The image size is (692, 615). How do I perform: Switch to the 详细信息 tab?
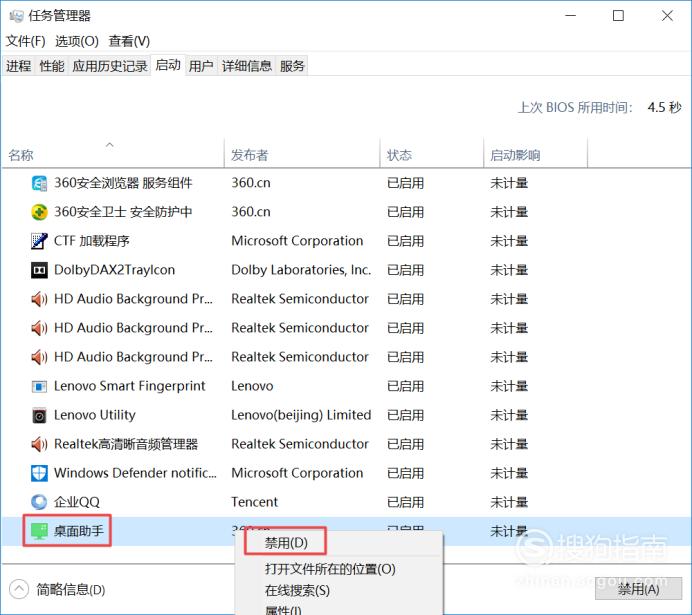(x=247, y=66)
